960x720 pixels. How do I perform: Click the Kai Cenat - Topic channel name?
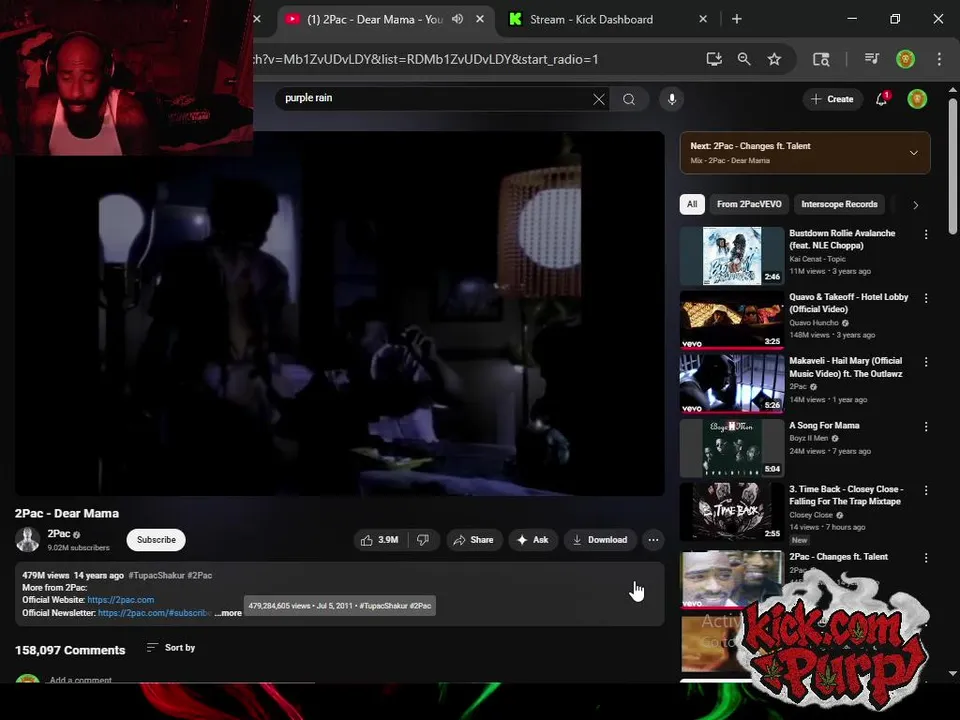pyautogui.click(x=817, y=259)
